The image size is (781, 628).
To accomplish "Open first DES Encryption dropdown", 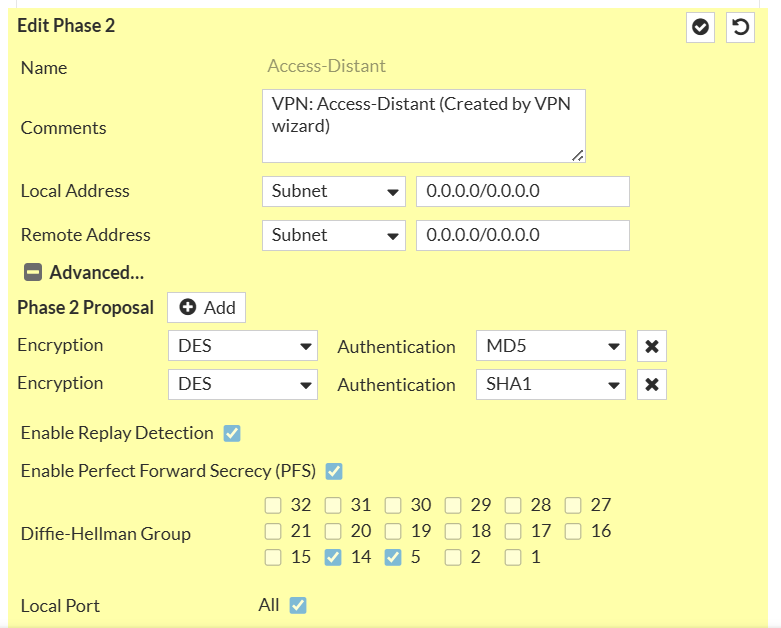I will click(242, 346).
